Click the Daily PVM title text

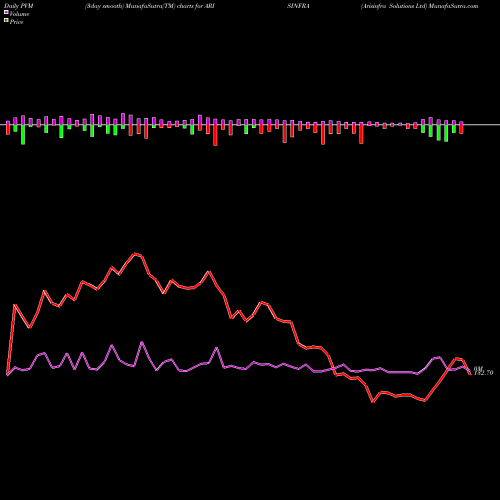(x=18, y=6)
